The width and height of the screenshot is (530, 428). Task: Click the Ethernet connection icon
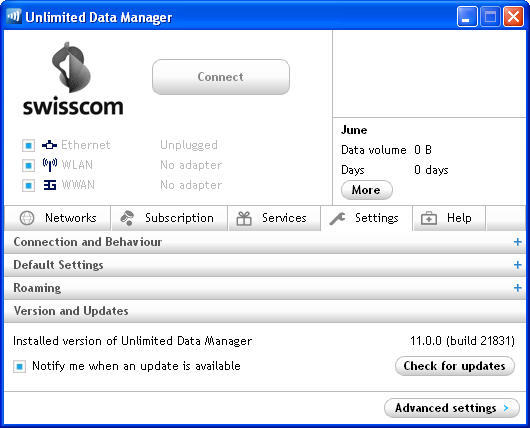tap(49, 145)
